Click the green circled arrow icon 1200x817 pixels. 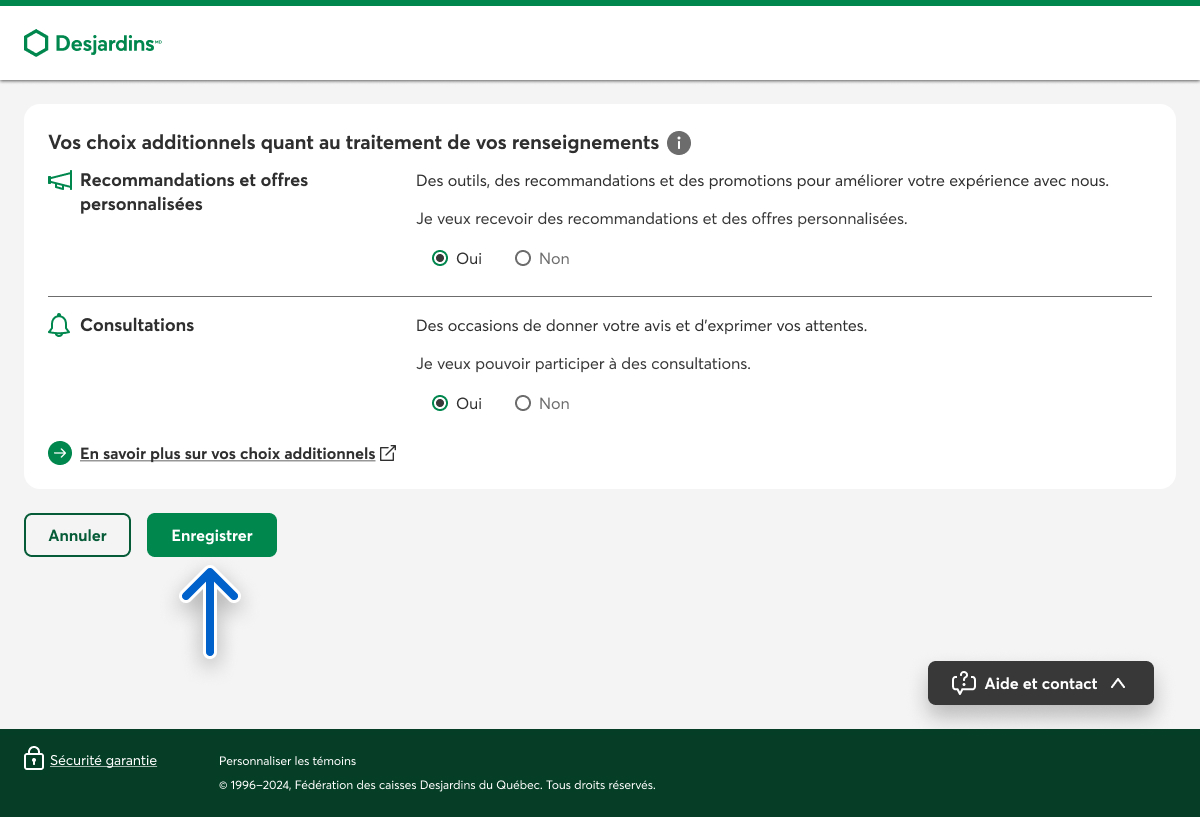tap(60, 453)
